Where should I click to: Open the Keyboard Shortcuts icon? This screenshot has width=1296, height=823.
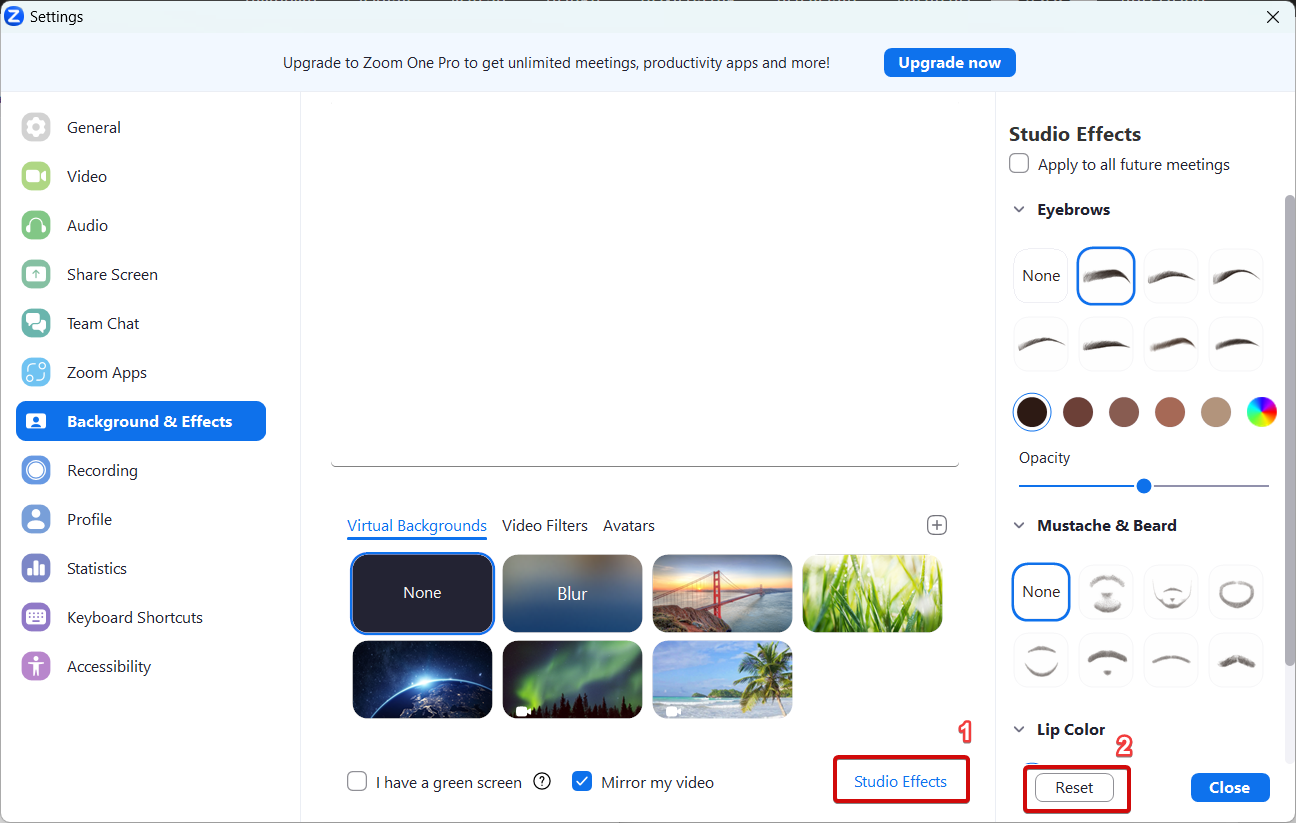point(36,617)
